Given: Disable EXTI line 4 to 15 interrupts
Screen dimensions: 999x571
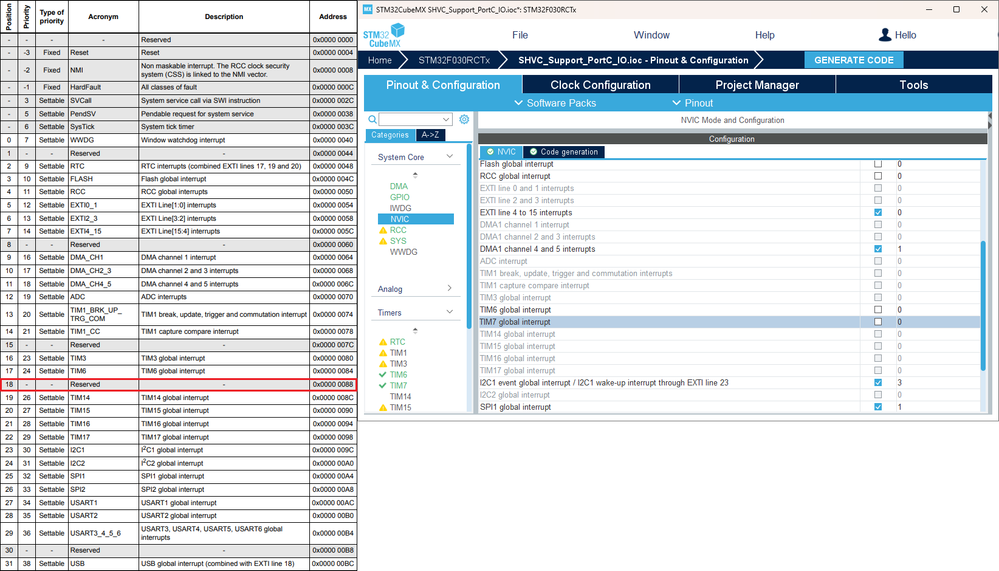Looking at the screenshot, I should [878, 212].
